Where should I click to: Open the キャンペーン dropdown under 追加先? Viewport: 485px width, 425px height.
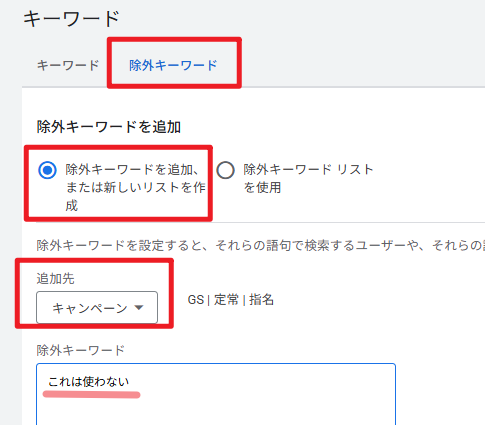pos(97,307)
